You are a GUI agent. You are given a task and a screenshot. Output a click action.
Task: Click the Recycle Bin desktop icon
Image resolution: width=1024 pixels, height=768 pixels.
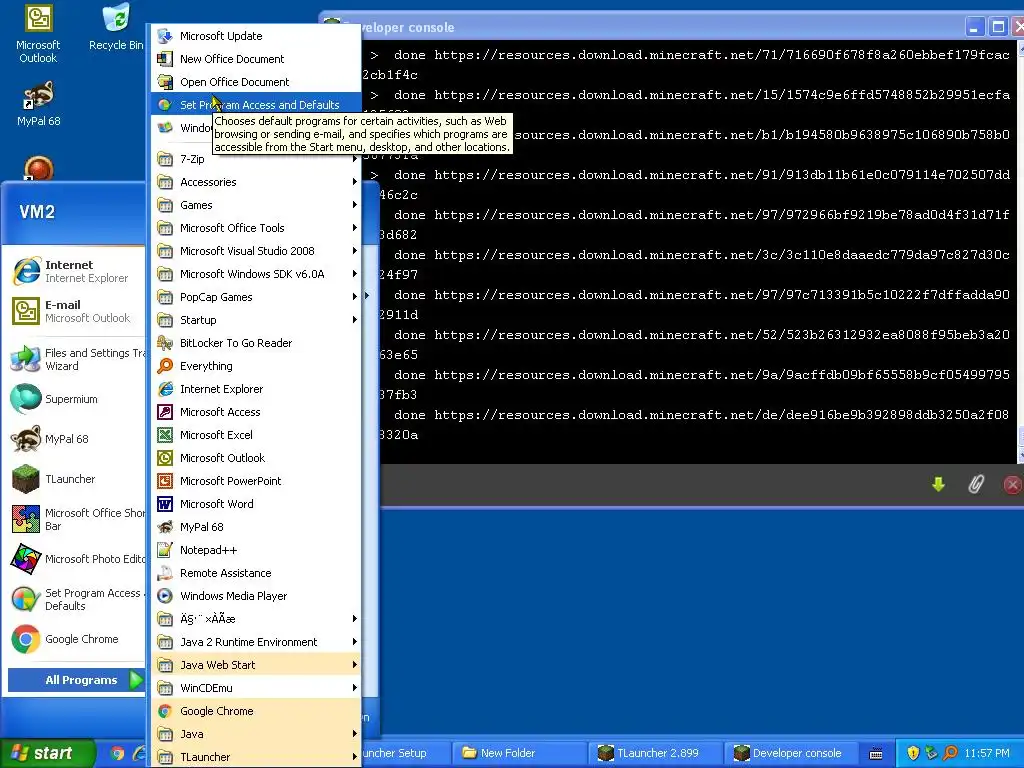click(116, 27)
